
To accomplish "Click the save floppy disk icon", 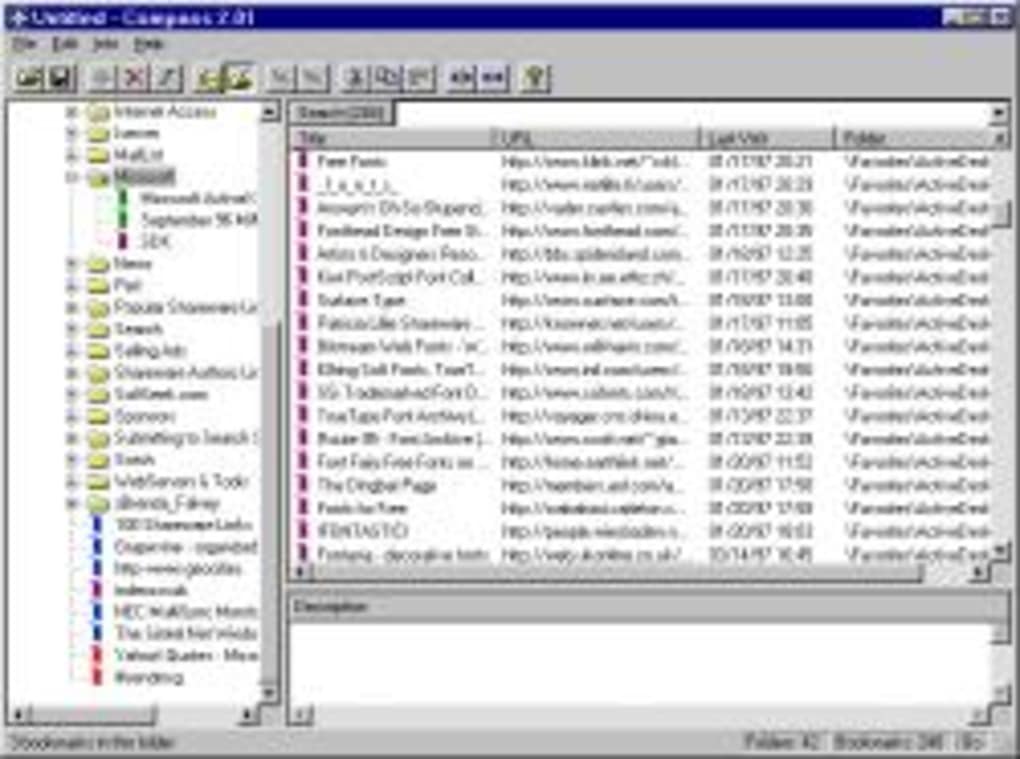I will [61, 78].
